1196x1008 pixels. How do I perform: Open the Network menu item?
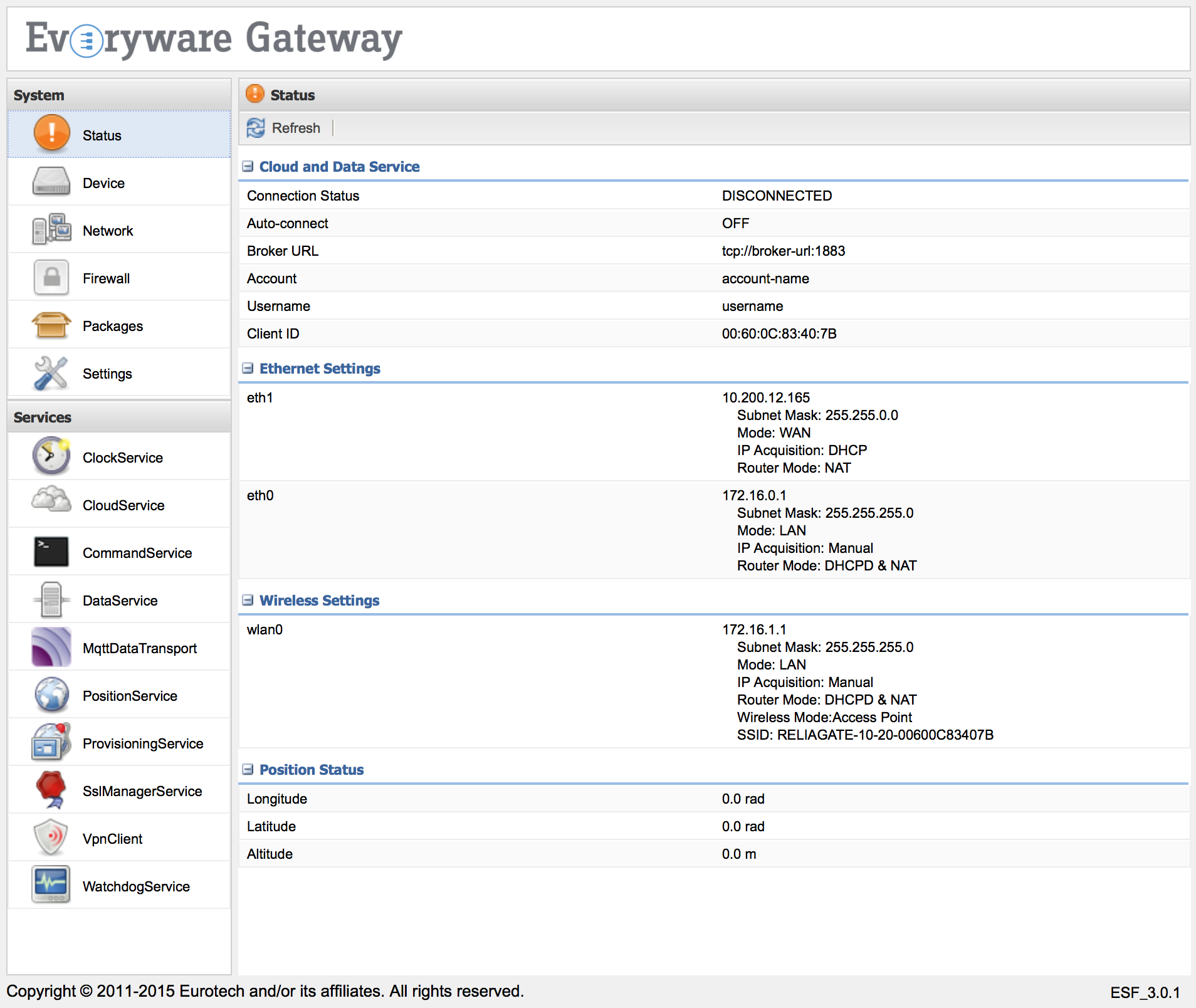[x=119, y=230]
